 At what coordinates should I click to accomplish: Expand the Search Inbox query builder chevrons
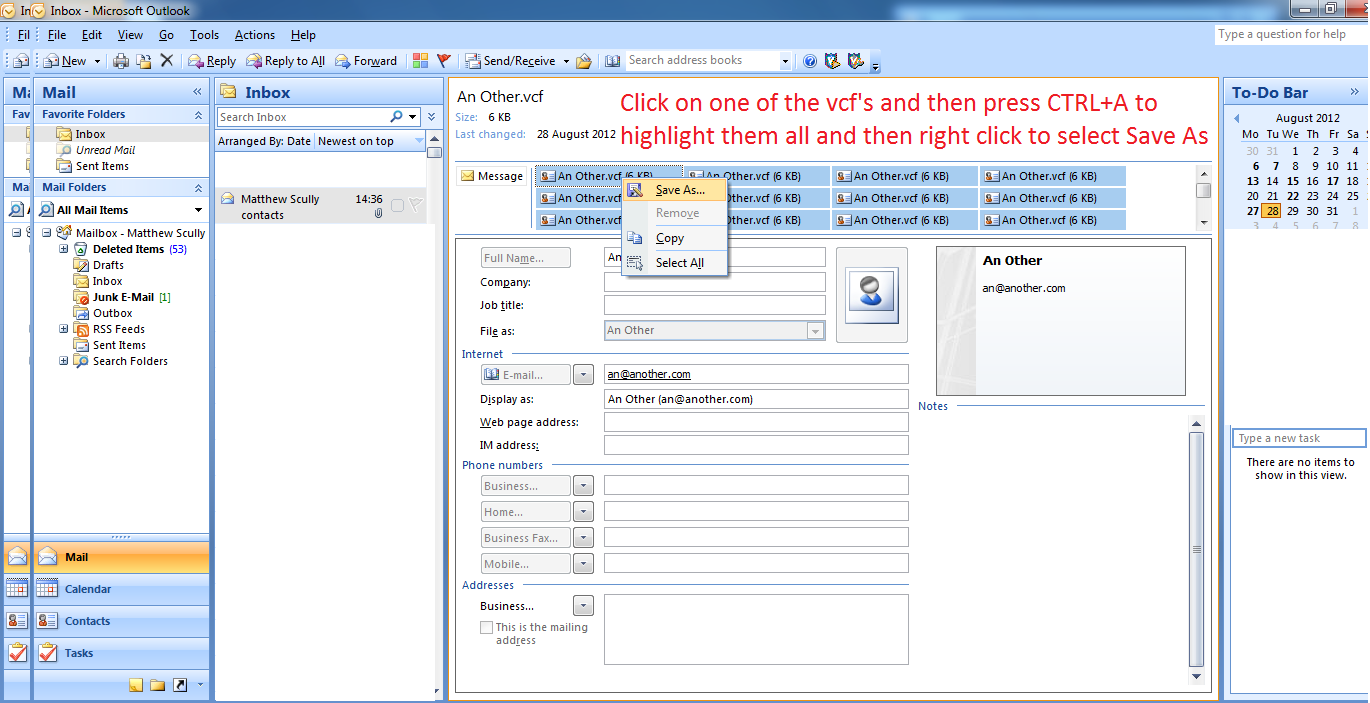431,117
